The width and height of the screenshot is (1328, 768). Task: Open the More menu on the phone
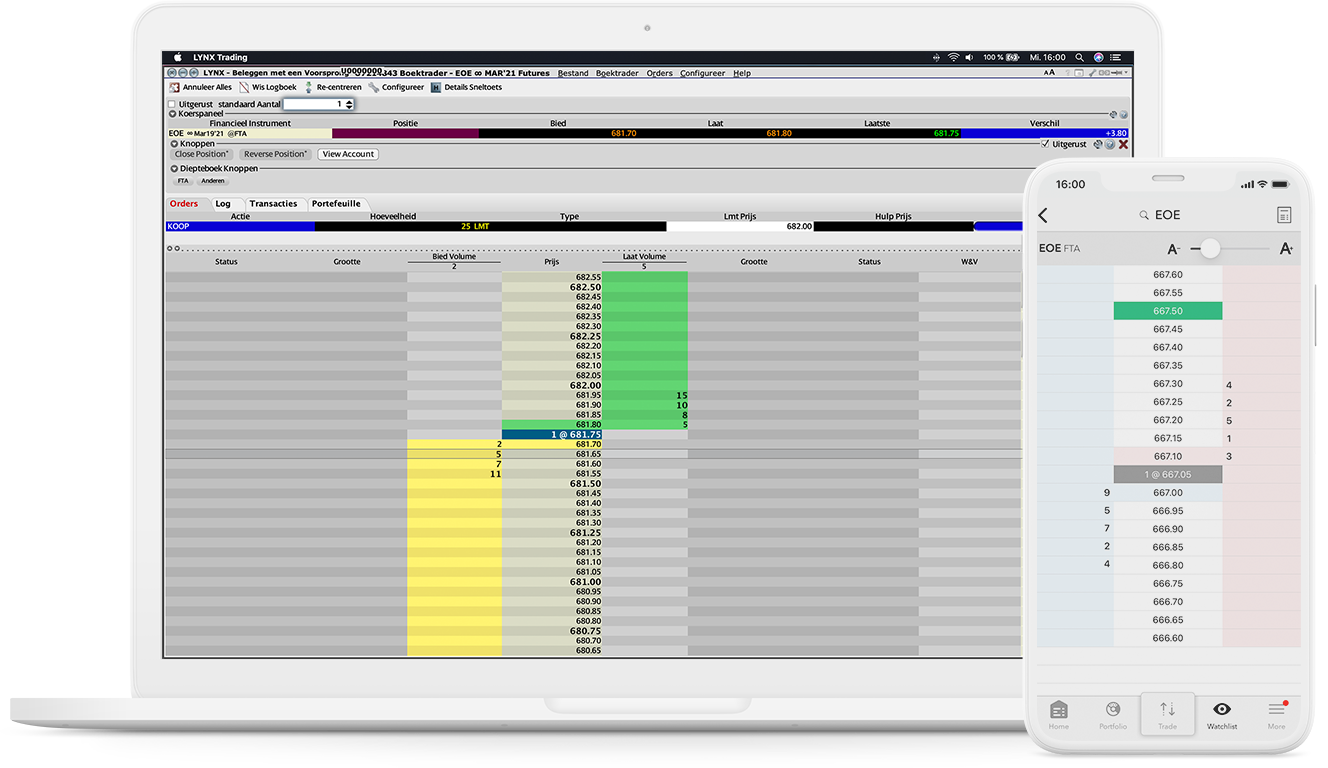coord(1276,715)
